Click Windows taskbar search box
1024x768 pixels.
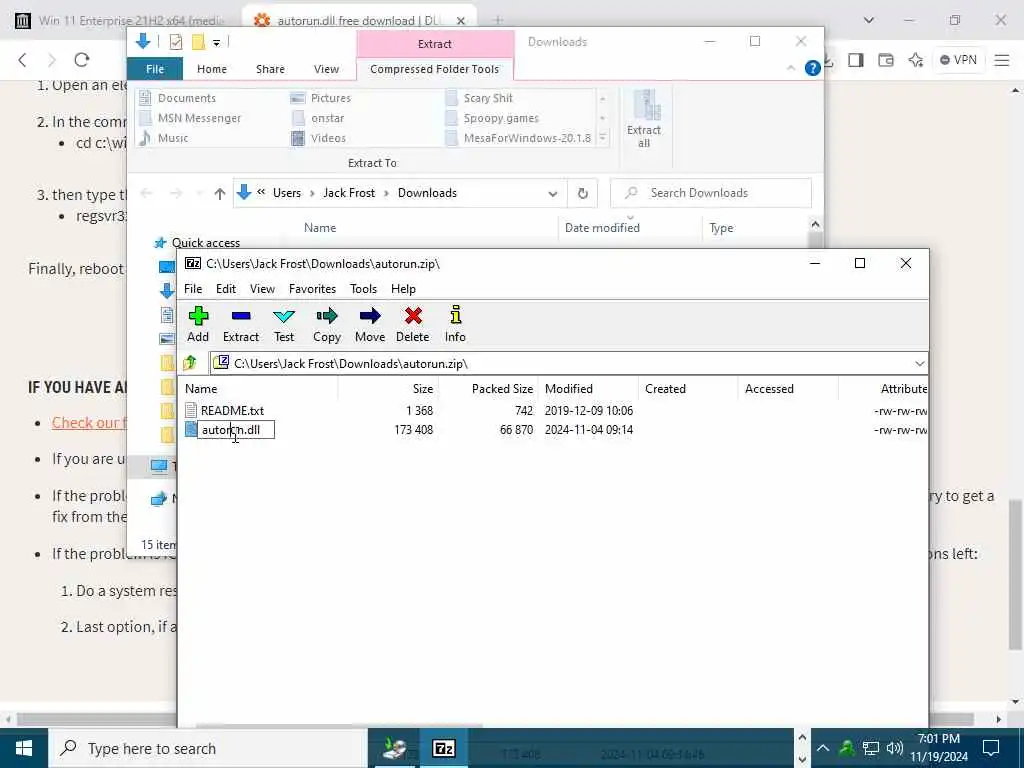[208, 748]
